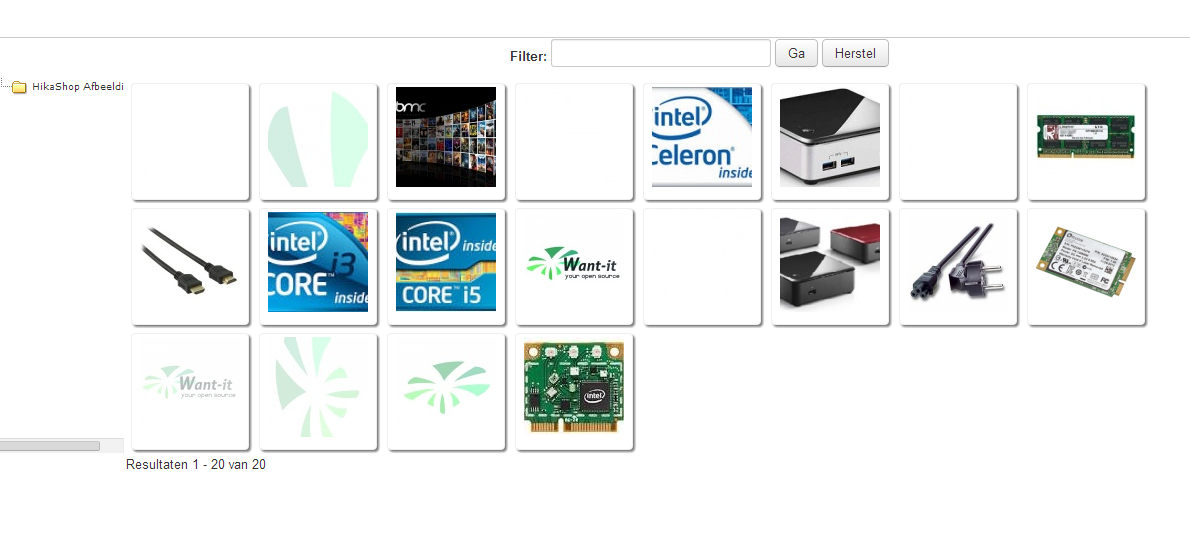The height and width of the screenshot is (539, 1190).
Task: Click the Herstel reset button
Action: click(855, 53)
